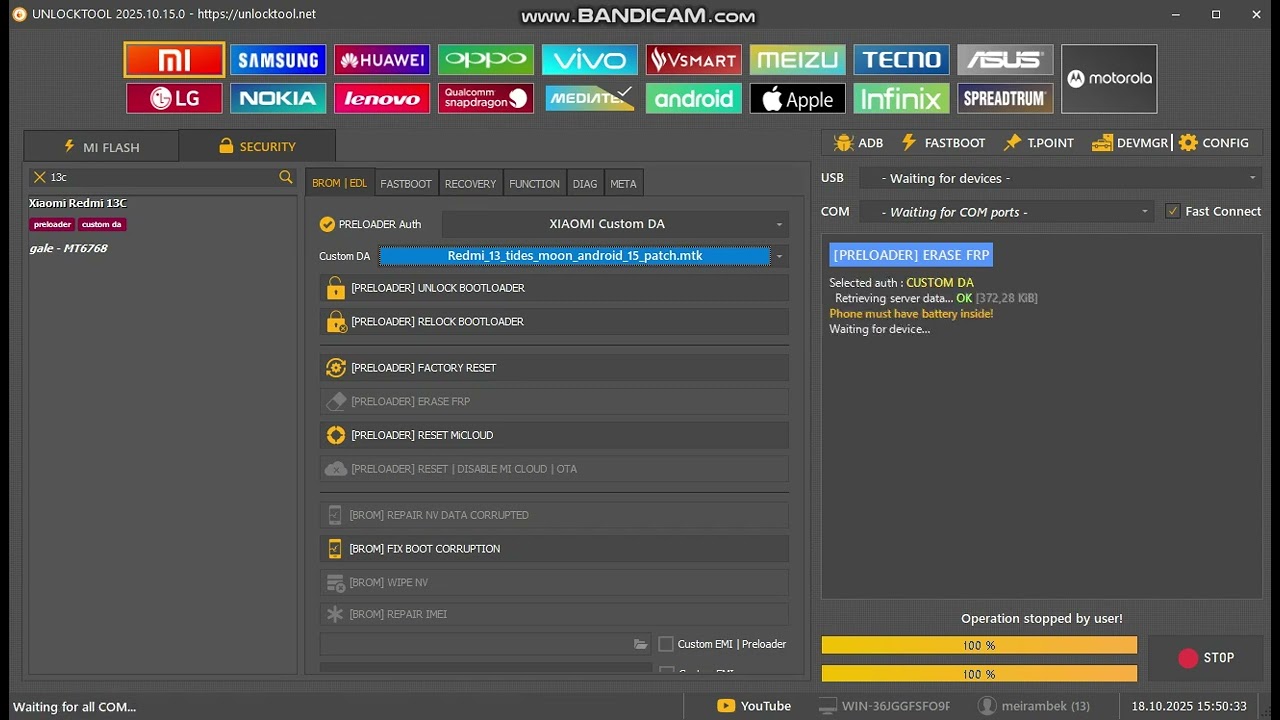Open the OPPO brand section
The height and width of the screenshot is (720, 1280).
[486, 60]
